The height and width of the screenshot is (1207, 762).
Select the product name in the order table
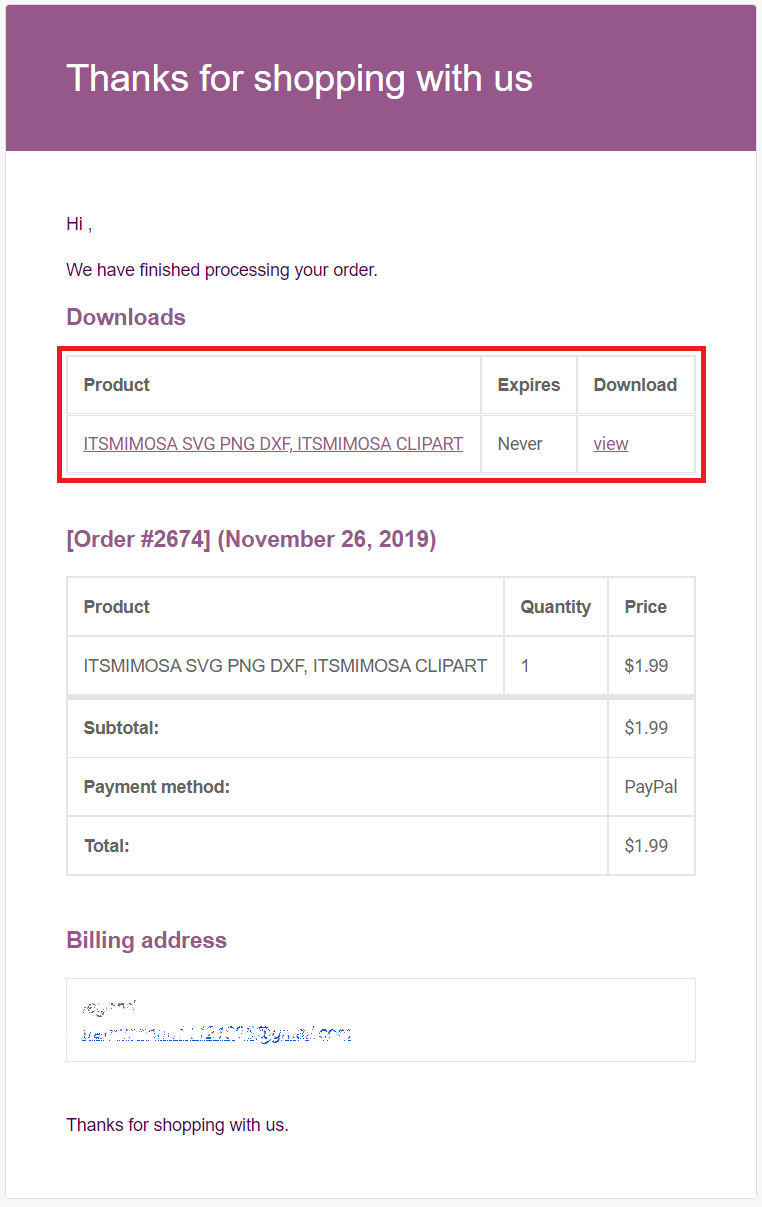[286, 665]
